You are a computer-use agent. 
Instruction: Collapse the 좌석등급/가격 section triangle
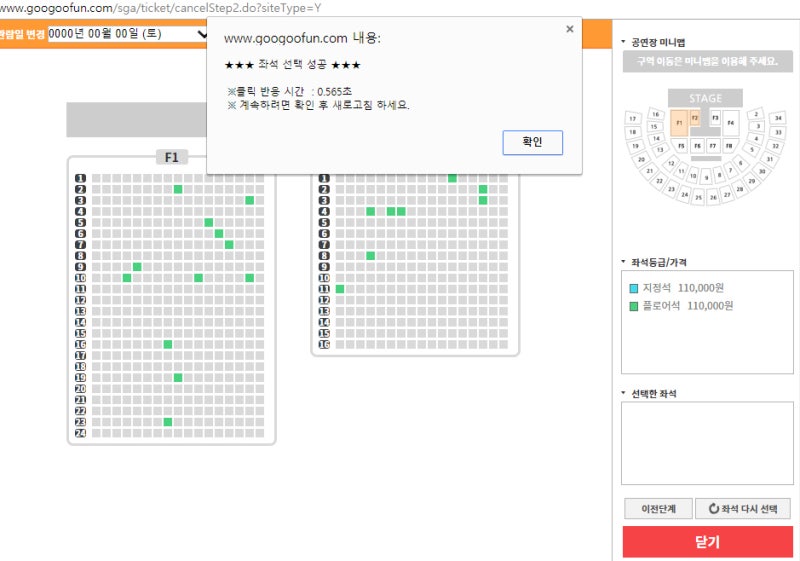pyautogui.click(x=623, y=262)
